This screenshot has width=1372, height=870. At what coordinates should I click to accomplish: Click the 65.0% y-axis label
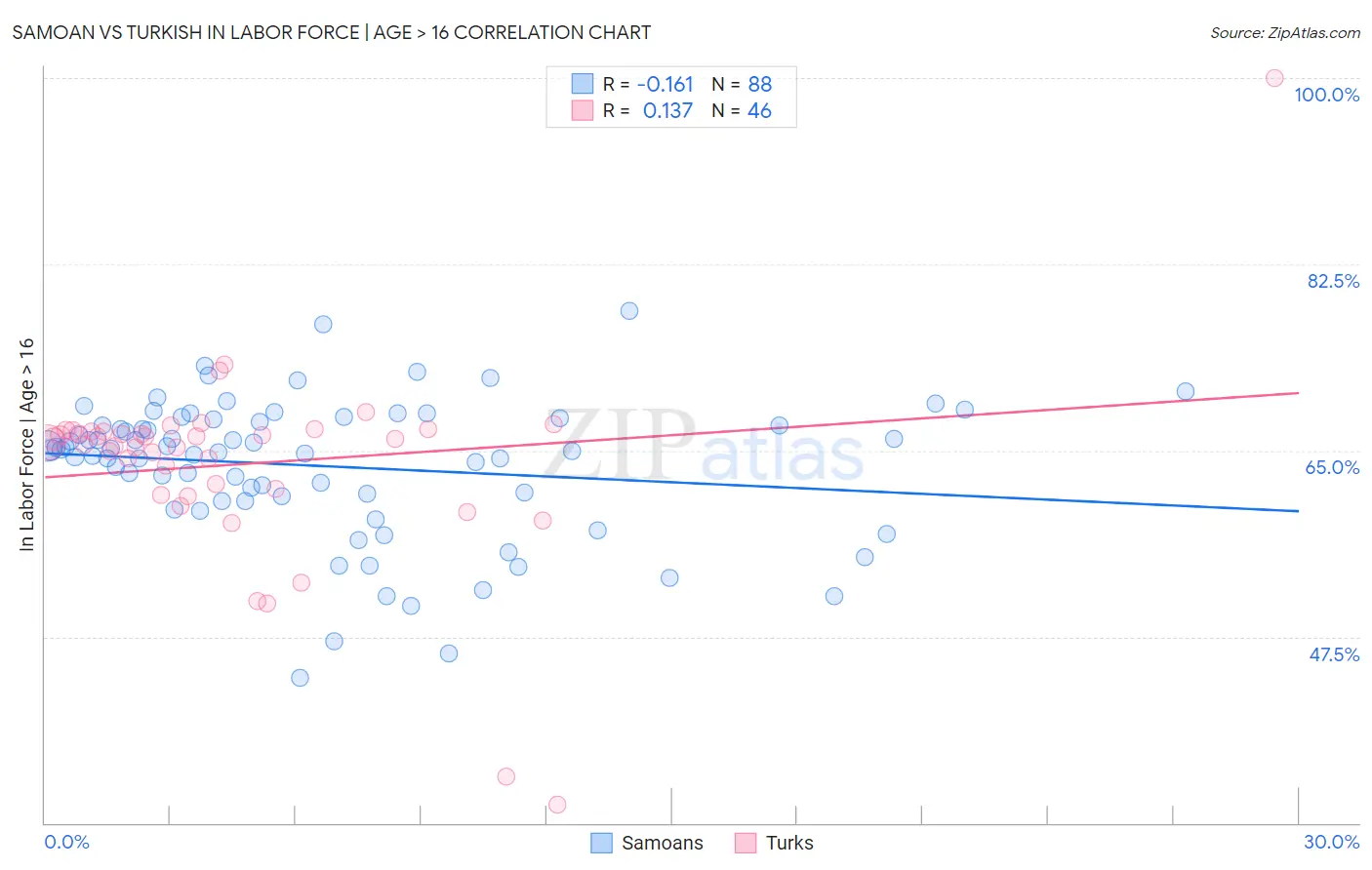[x=1332, y=467]
